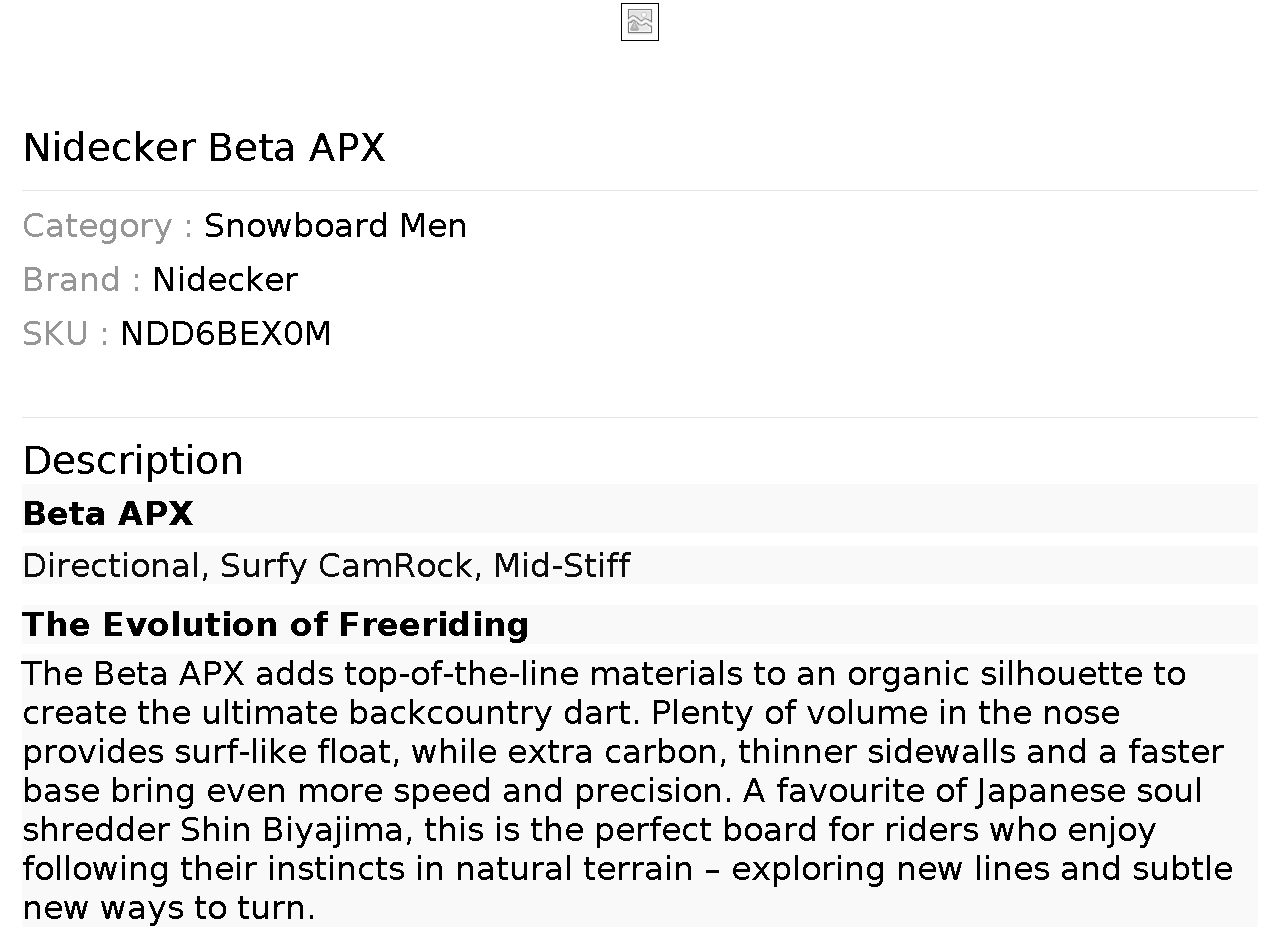1280x949 pixels.
Task: Click the broken product image placeholder icon
Action: (640, 22)
